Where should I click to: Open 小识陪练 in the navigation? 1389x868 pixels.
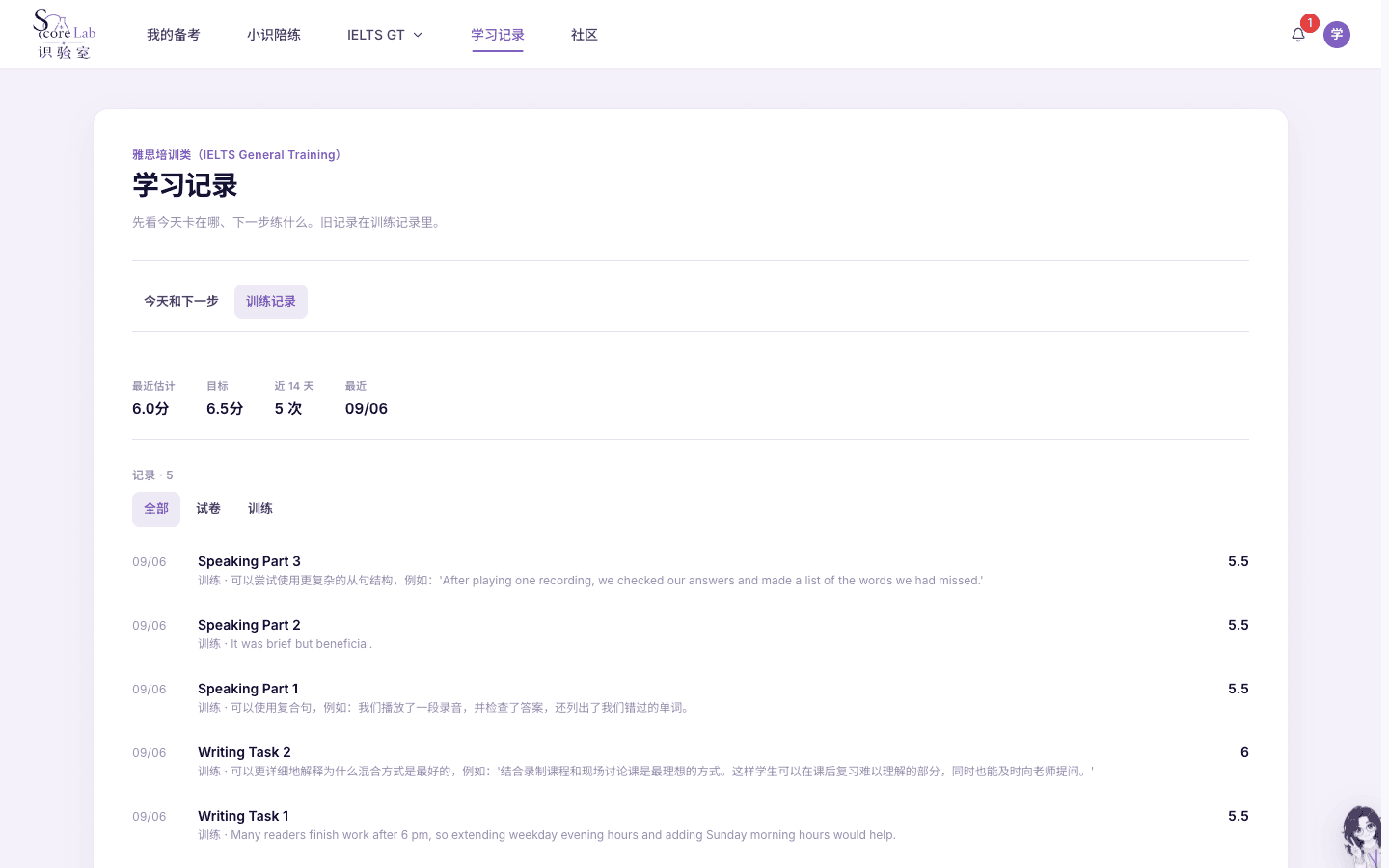pos(274,35)
